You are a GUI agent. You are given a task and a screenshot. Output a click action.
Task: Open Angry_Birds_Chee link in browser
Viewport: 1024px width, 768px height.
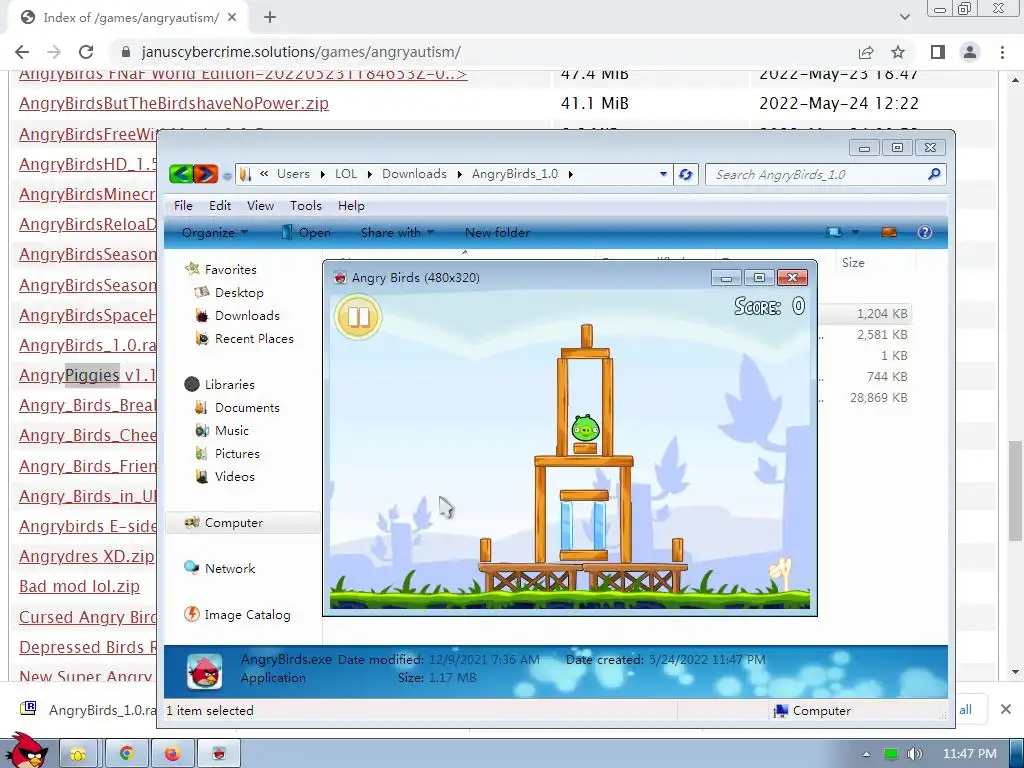pos(88,436)
